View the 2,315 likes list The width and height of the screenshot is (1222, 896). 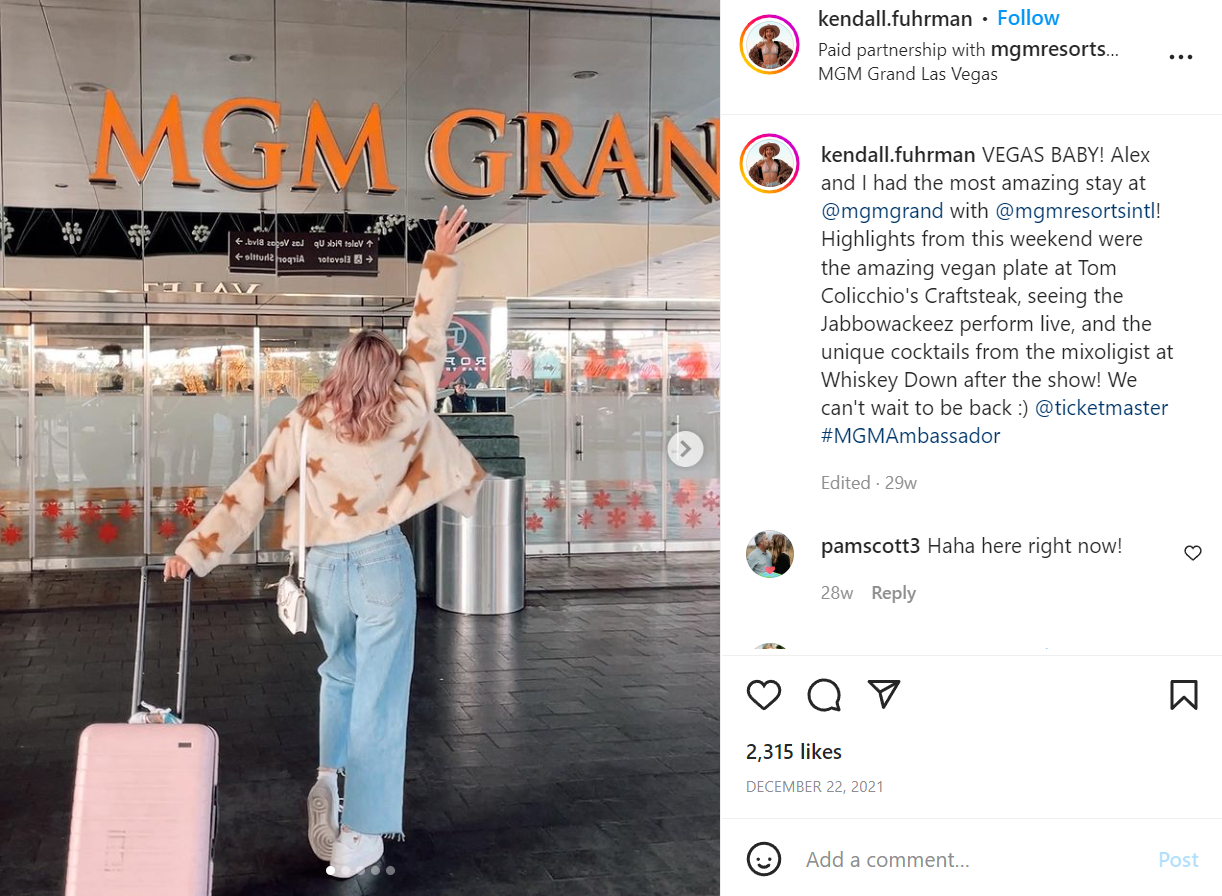tap(794, 752)
